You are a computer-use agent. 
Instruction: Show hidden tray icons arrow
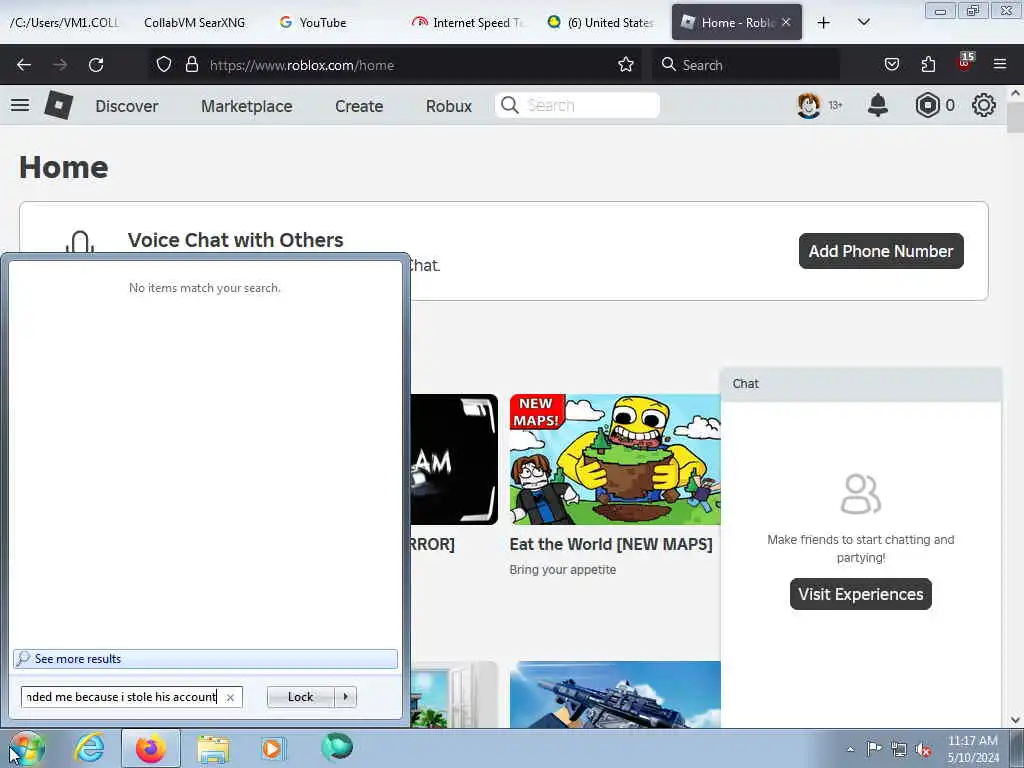click(850, 750)
